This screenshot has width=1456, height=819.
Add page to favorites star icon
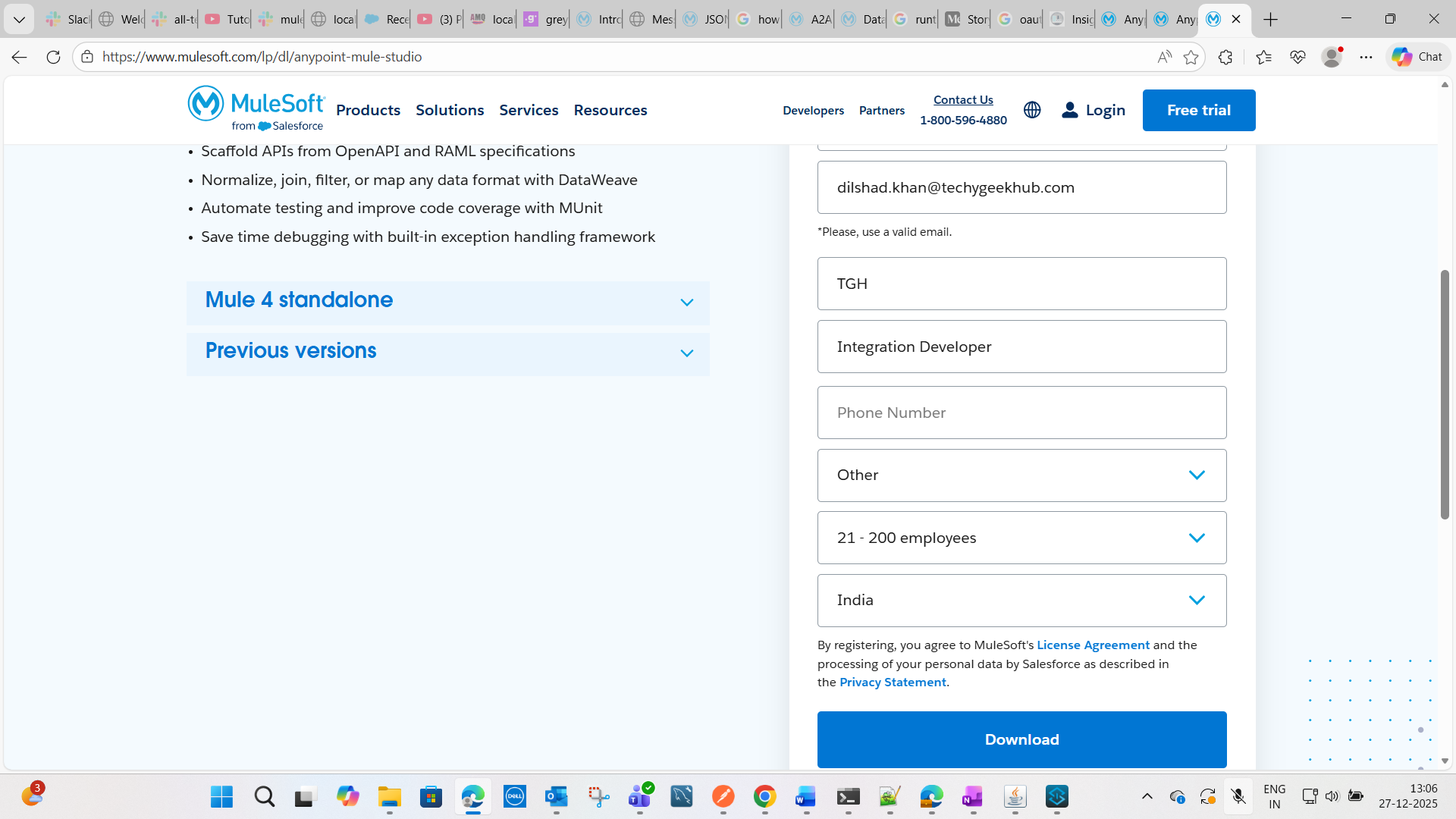[x=1191, y=57]
